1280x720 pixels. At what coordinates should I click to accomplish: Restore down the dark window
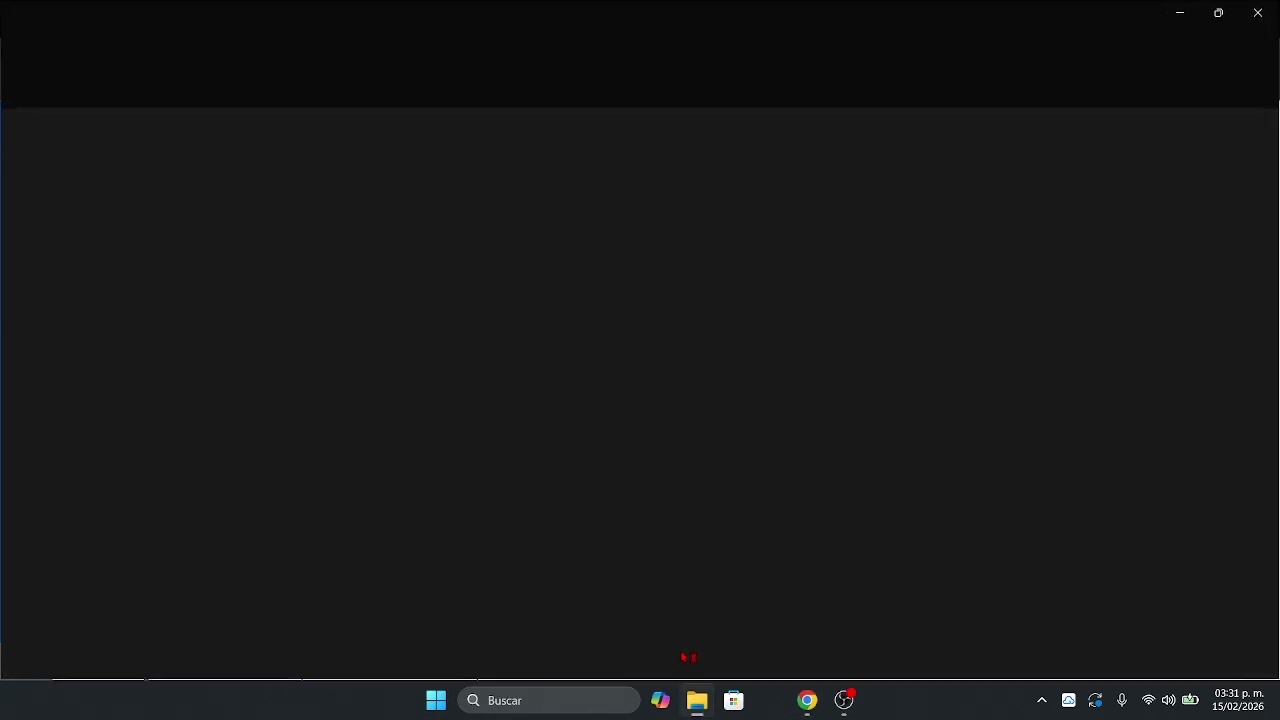(1218, 13)
